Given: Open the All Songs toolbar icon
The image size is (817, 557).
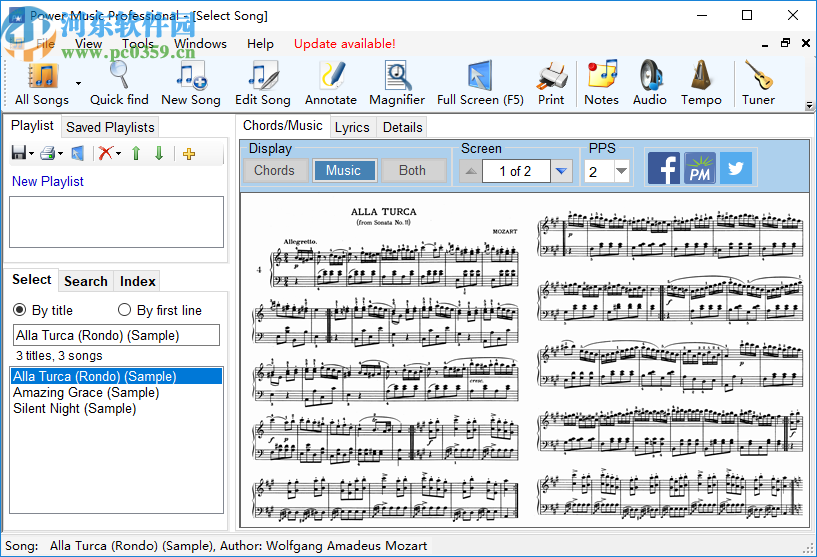Looking at the screenshot, I should [x=42, y=83].
